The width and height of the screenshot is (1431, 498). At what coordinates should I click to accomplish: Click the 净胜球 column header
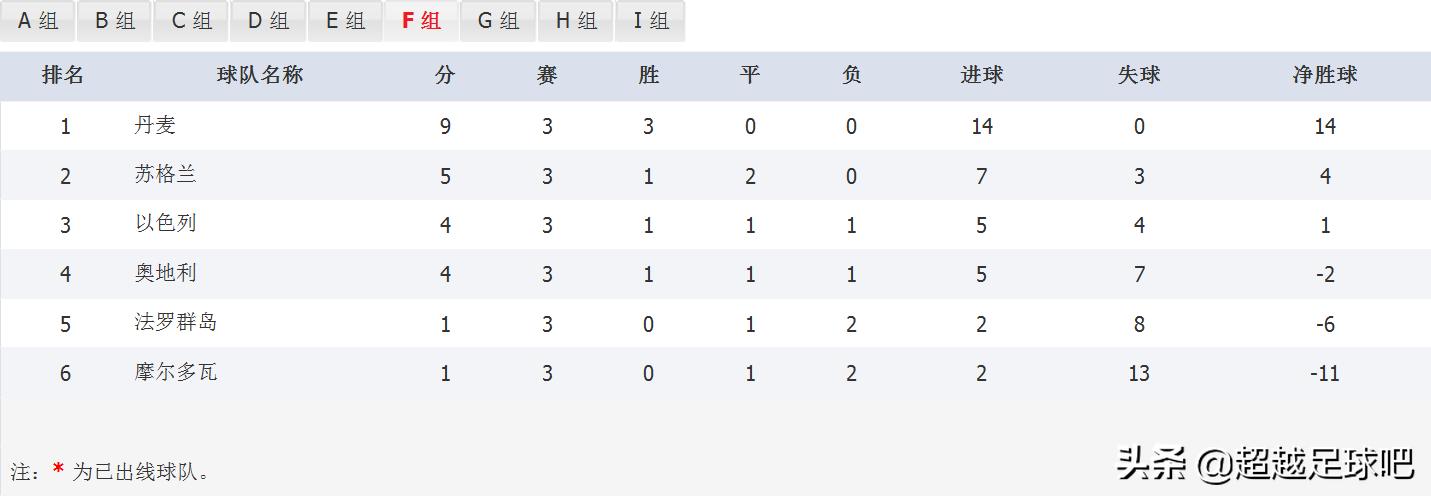tap(1324, 75)
